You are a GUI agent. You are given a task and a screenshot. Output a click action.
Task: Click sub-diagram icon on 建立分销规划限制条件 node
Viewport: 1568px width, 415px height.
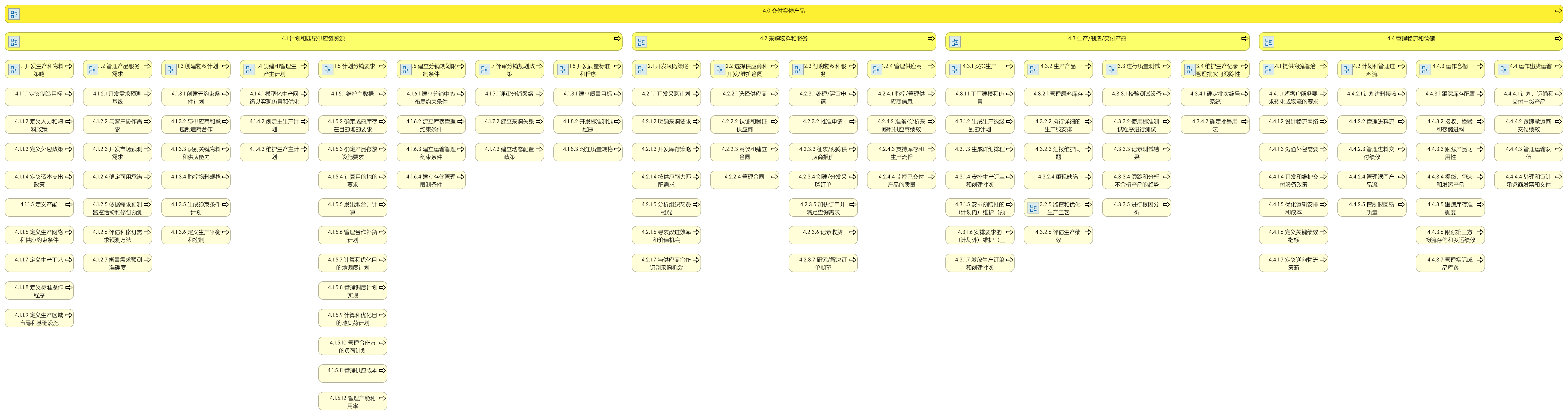coord(406,69)
